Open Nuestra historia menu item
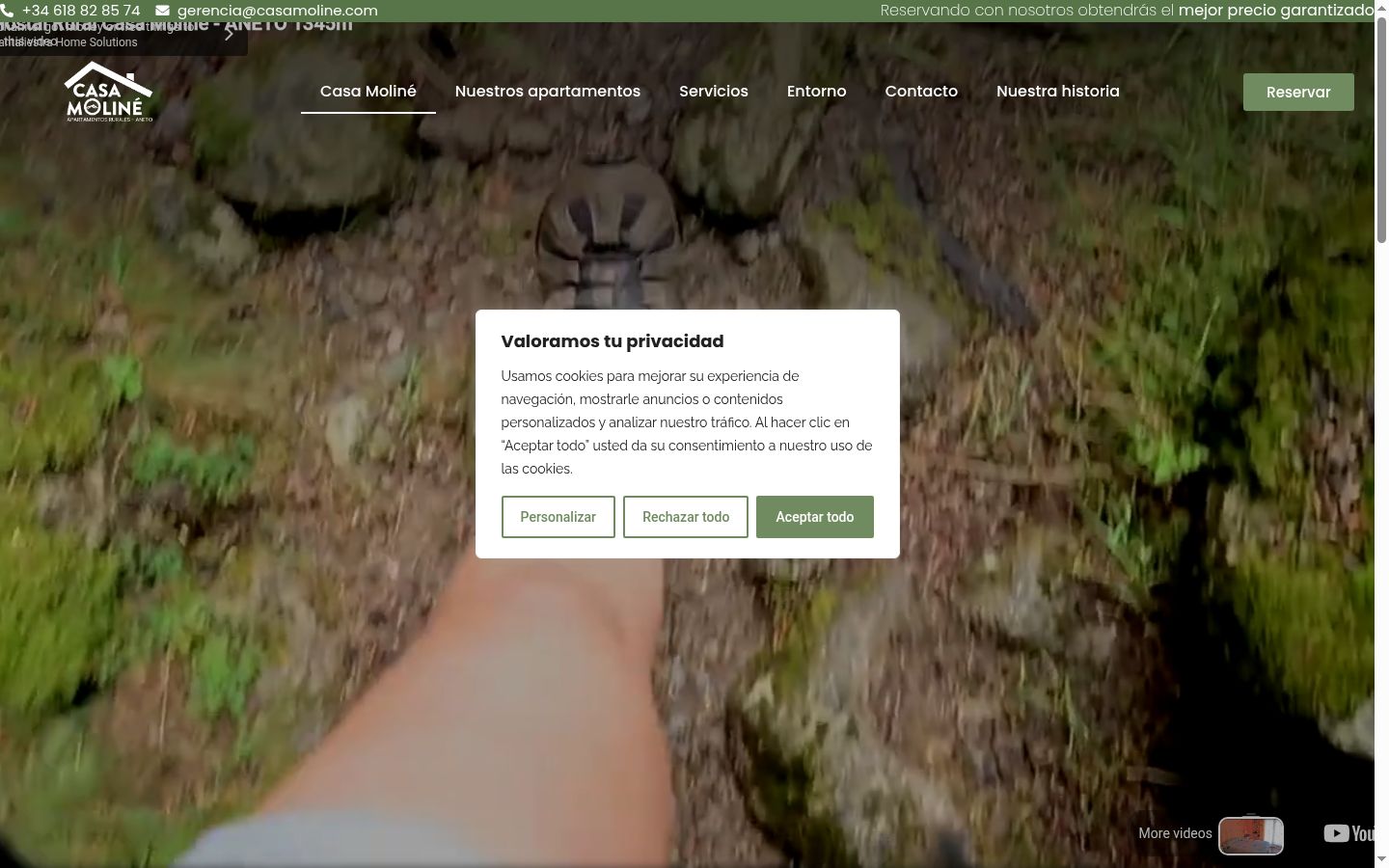The height and width of the screenshot is (868, 1389). (1058, 92)
